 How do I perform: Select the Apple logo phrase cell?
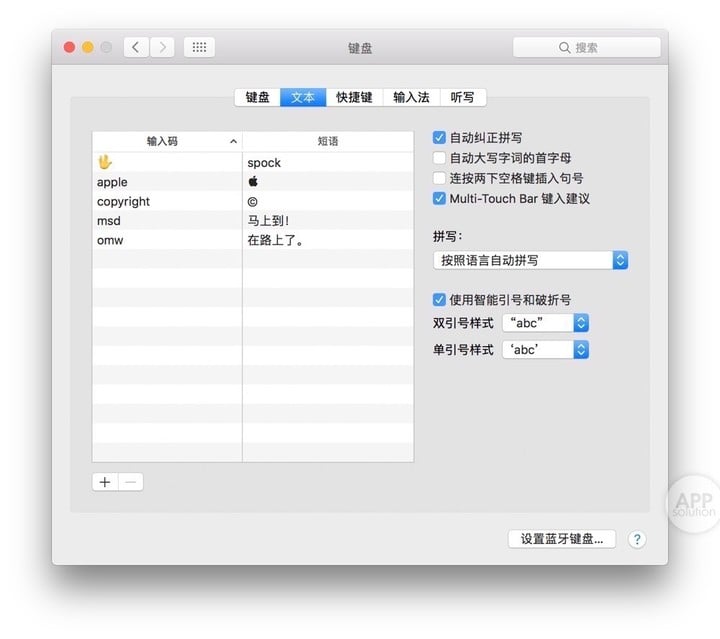pos(253,182)
